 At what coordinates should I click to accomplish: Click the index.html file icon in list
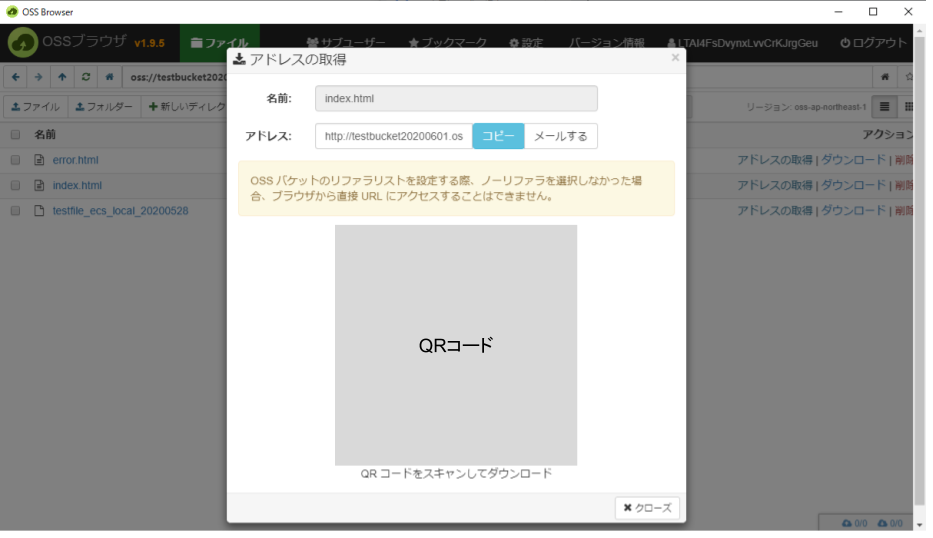(39, 186)
